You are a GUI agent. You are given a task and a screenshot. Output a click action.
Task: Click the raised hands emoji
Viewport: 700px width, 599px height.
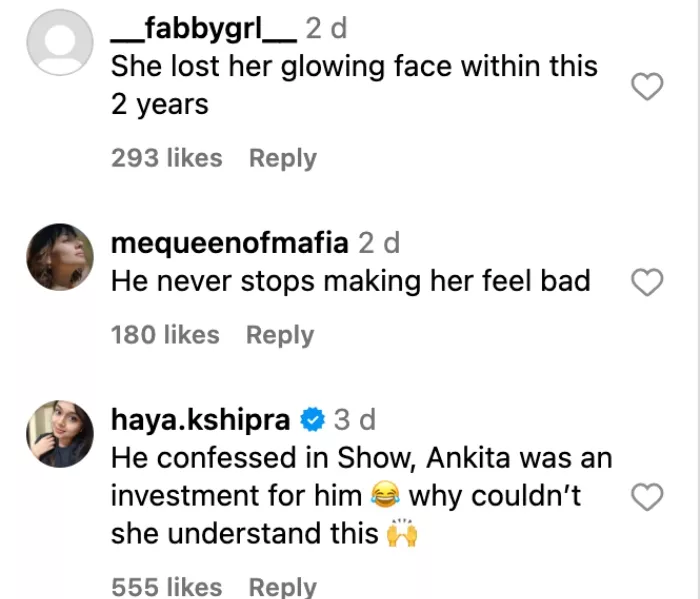tap(401, 533)
